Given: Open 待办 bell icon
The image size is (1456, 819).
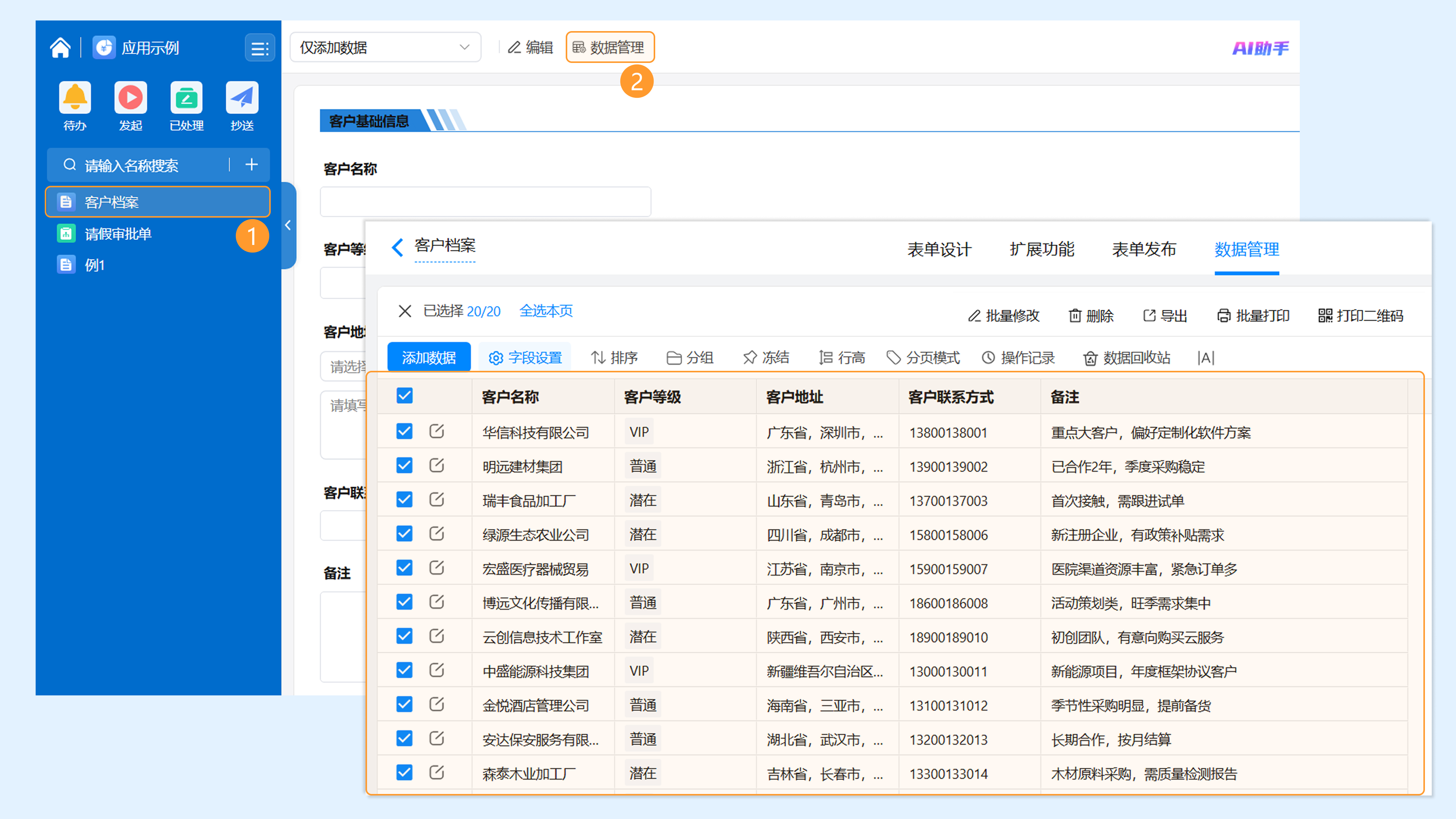Looking at the screenshot, I should point(75,98).
